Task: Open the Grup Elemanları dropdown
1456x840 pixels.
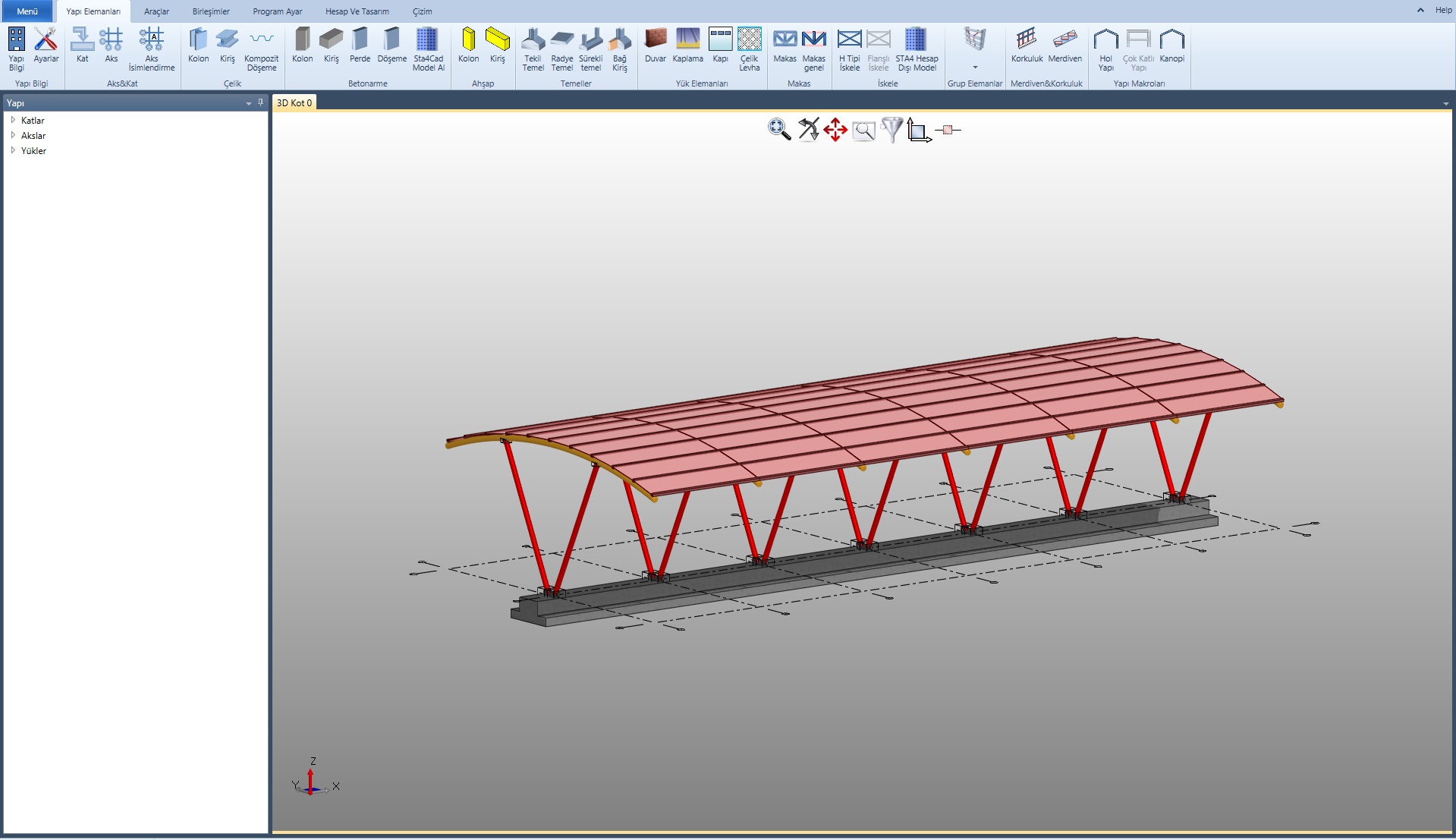Action: (975, 67)
